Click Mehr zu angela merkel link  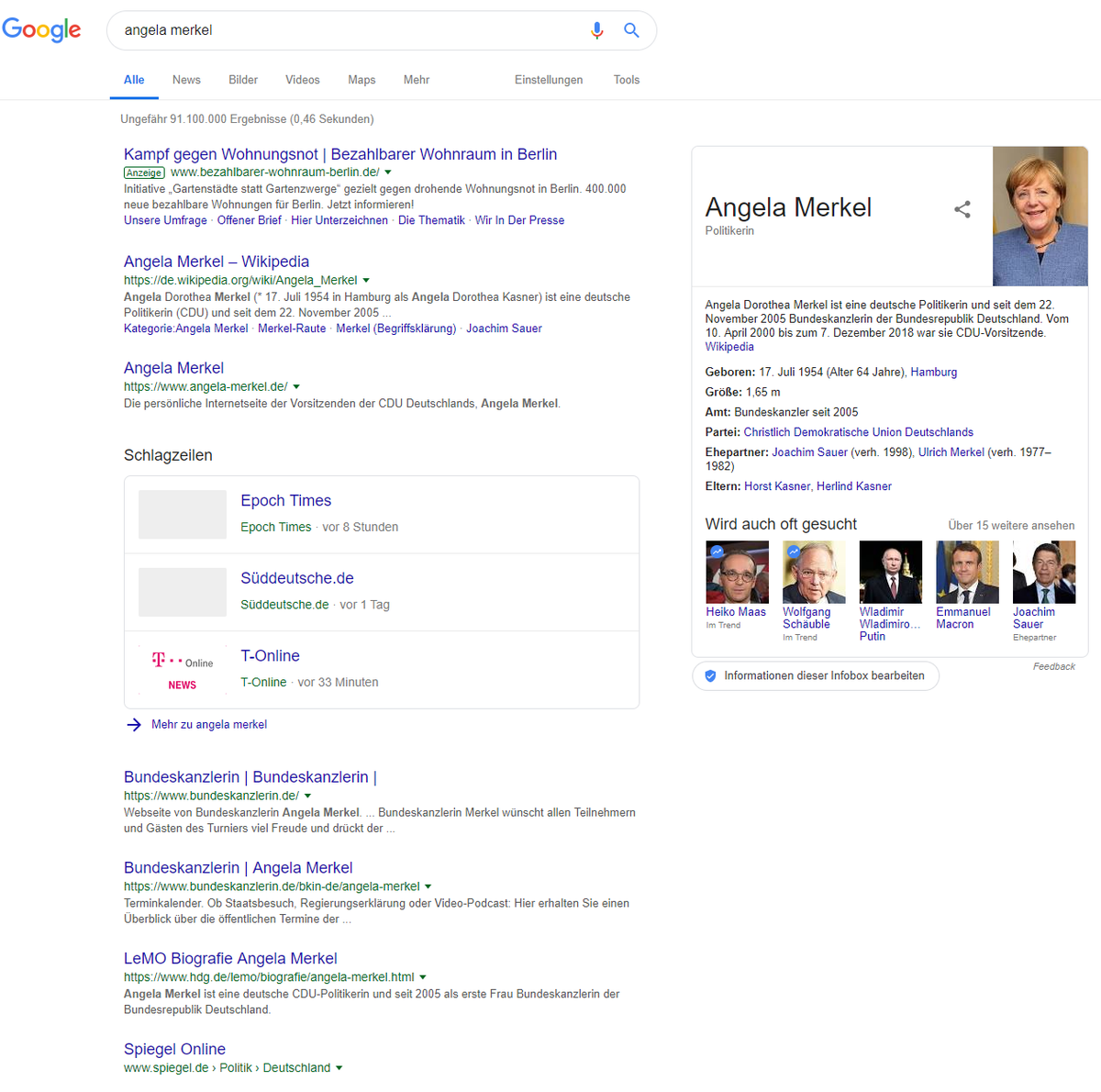coord(209,725)
